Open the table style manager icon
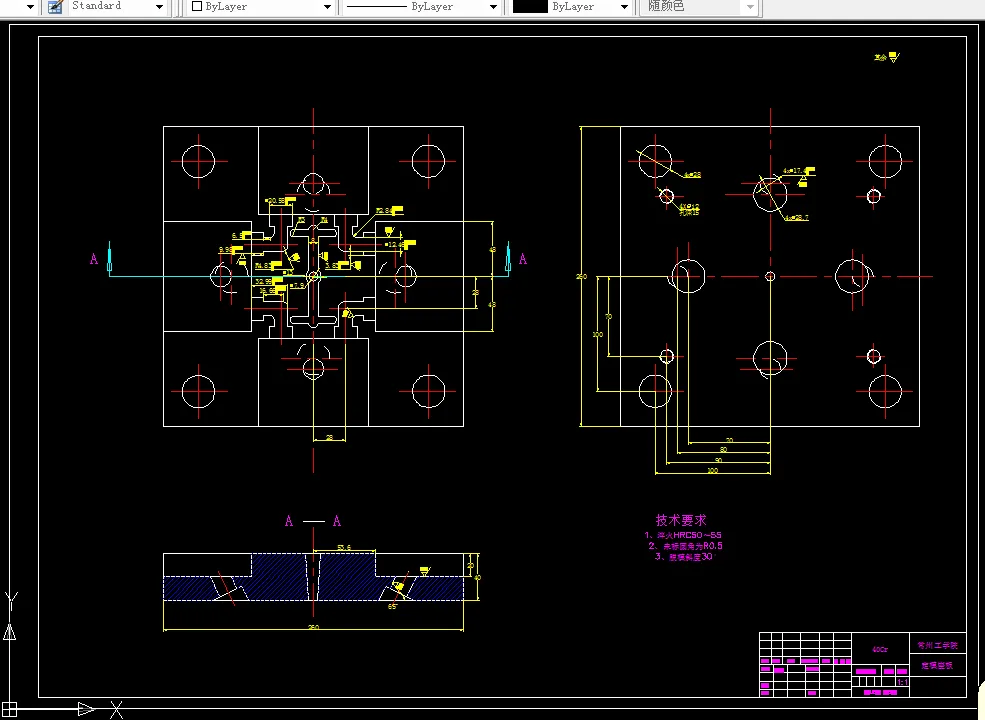Image resolution: width=985 pixels, height=720 pixels. [55, 7]
